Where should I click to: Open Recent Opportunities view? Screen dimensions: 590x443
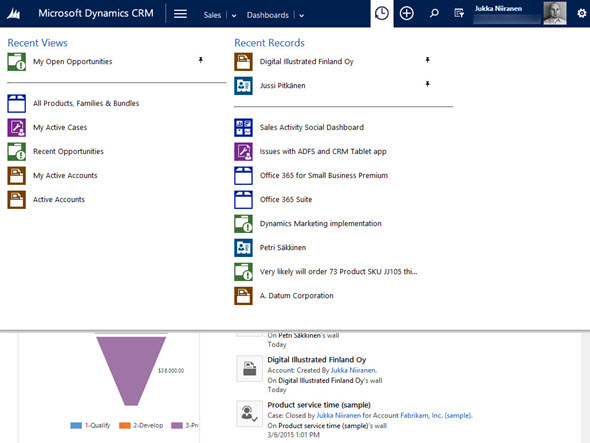tap(68, 151)
